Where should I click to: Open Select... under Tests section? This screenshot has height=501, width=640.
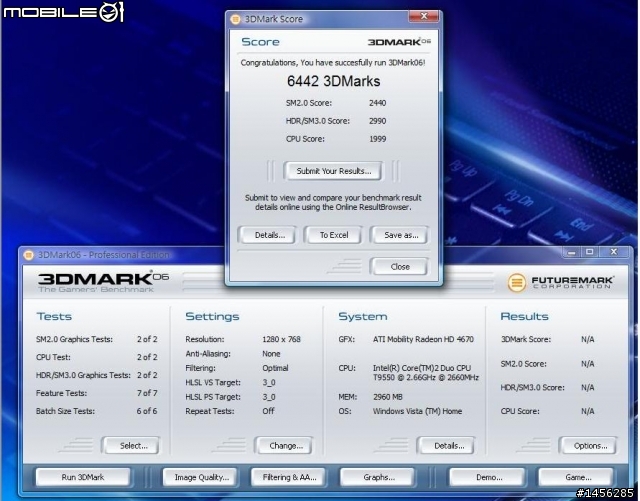point(131,445)
